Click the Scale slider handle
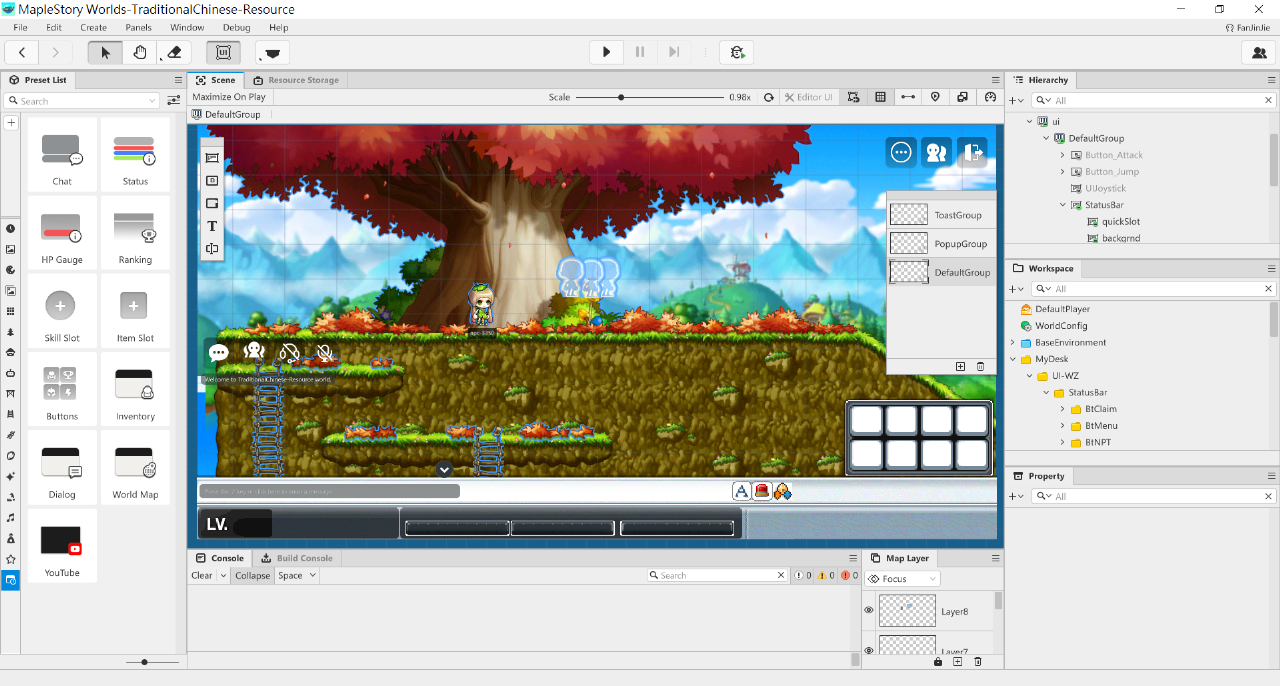The height and width of the screenshot is (686, 1280). pyautogui.click(x=621, y=97)
